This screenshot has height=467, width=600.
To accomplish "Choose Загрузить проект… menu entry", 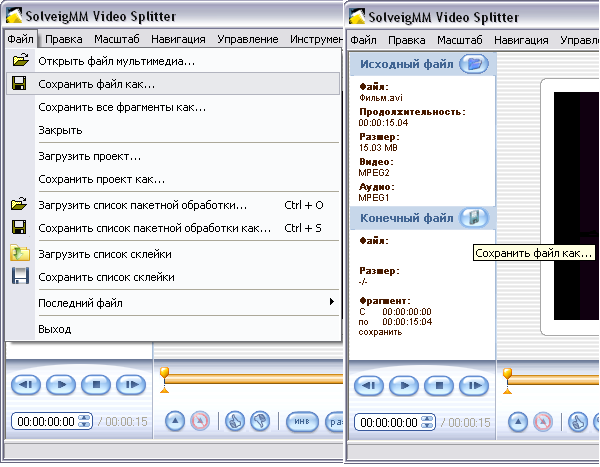I will point(173,156).
